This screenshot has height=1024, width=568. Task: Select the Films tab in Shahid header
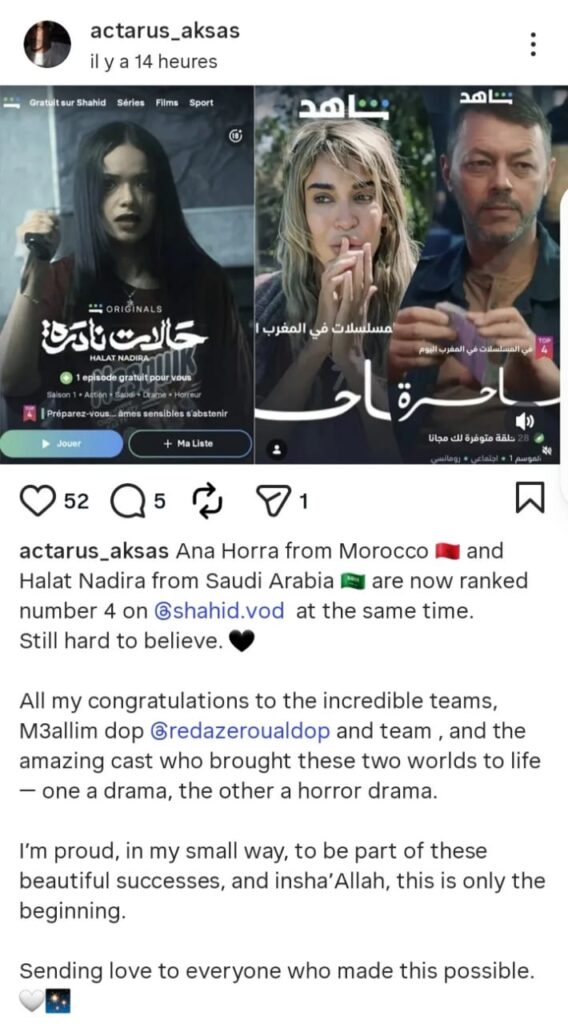(167, 103)
